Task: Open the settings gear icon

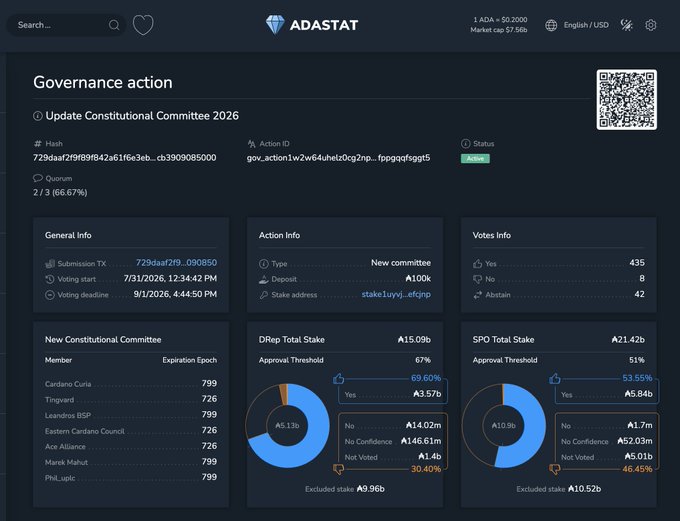Action: (x=651, y=25)
